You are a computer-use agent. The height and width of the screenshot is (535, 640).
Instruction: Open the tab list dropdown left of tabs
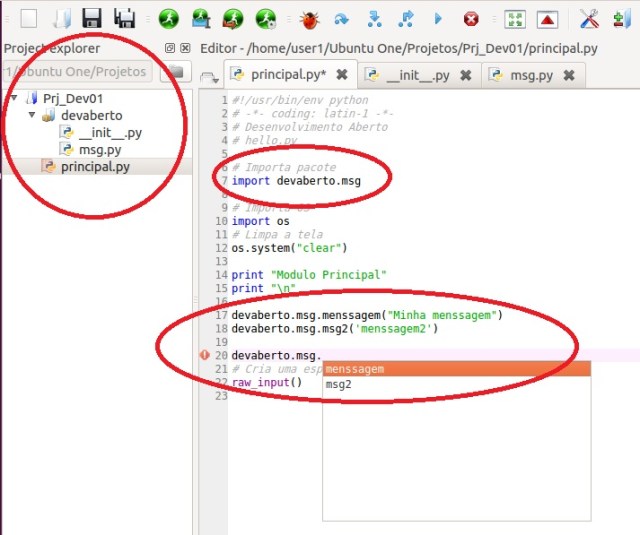[x=207, y=76]
